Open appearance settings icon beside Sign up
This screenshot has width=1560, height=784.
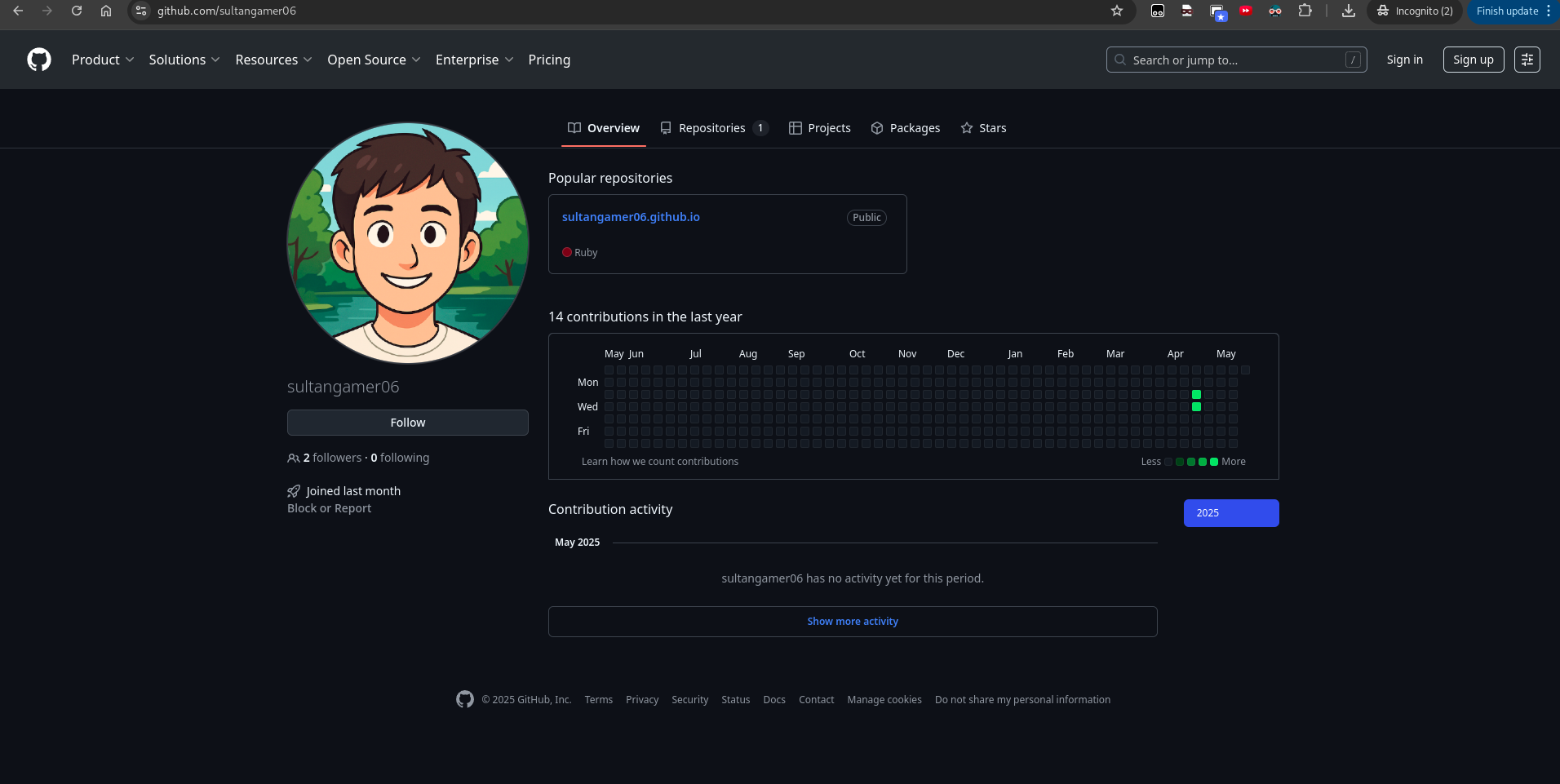tap(1527, 60)
